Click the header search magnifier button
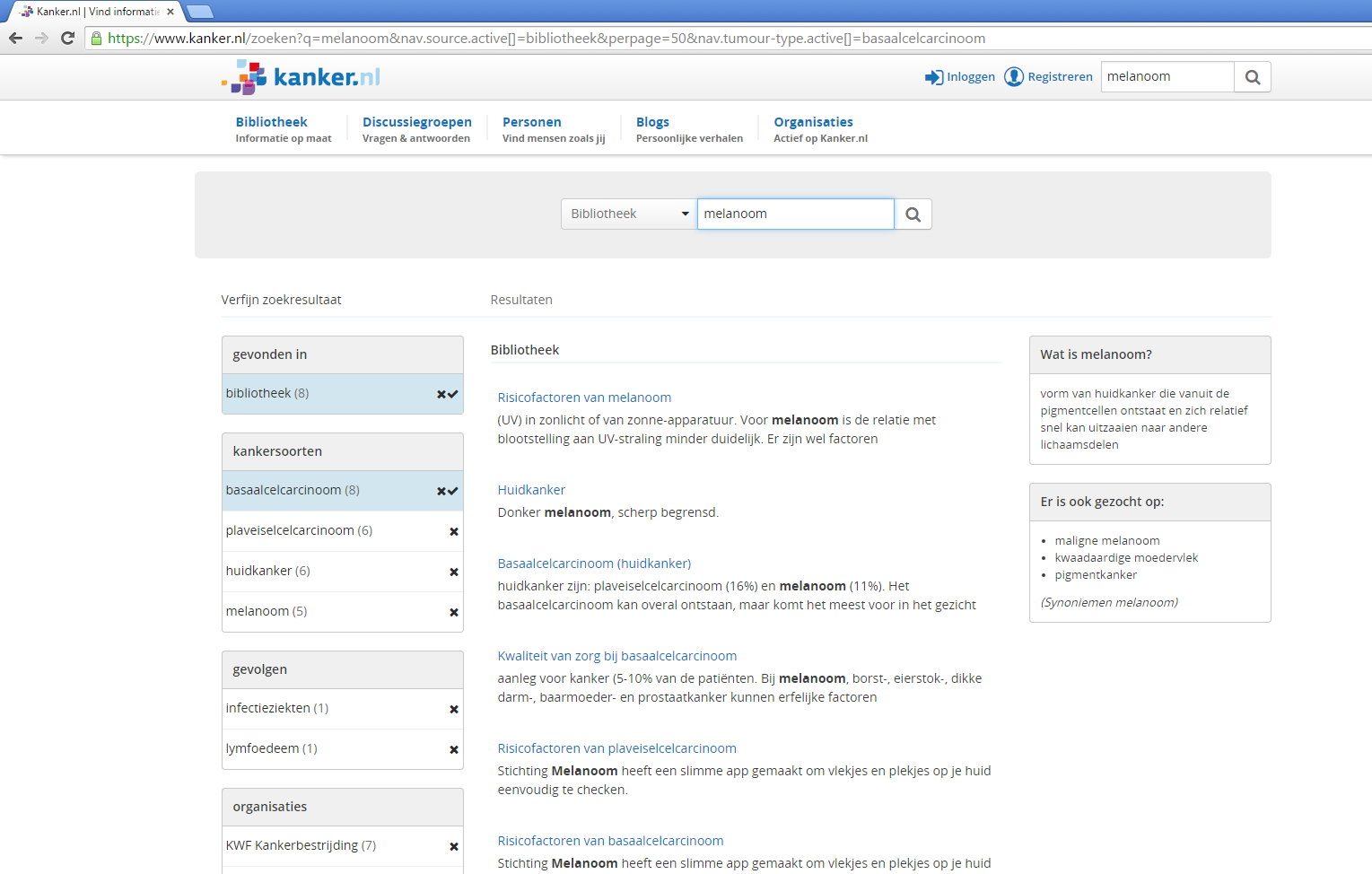 coord(1253,77)
